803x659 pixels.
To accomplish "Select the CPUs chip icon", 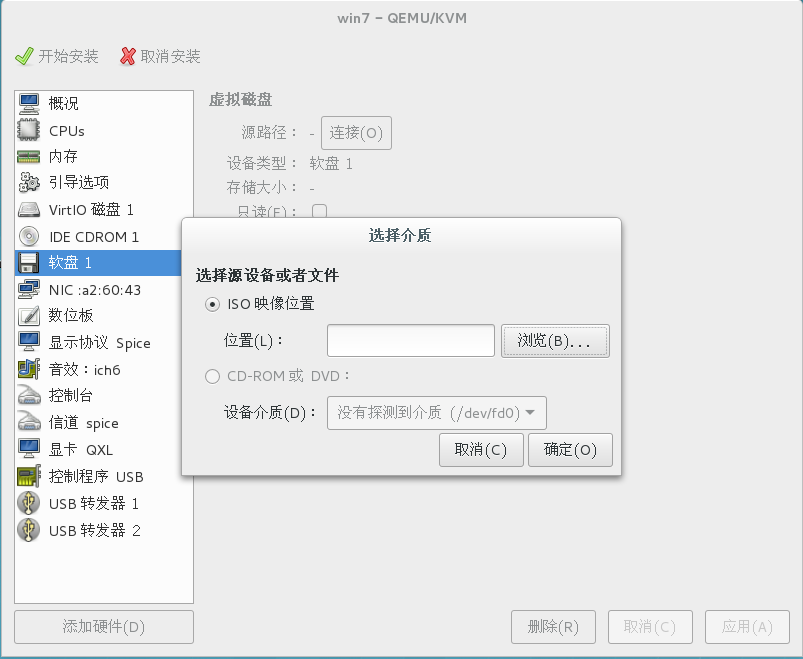I will pyautogui.click(x=29, y=130).
